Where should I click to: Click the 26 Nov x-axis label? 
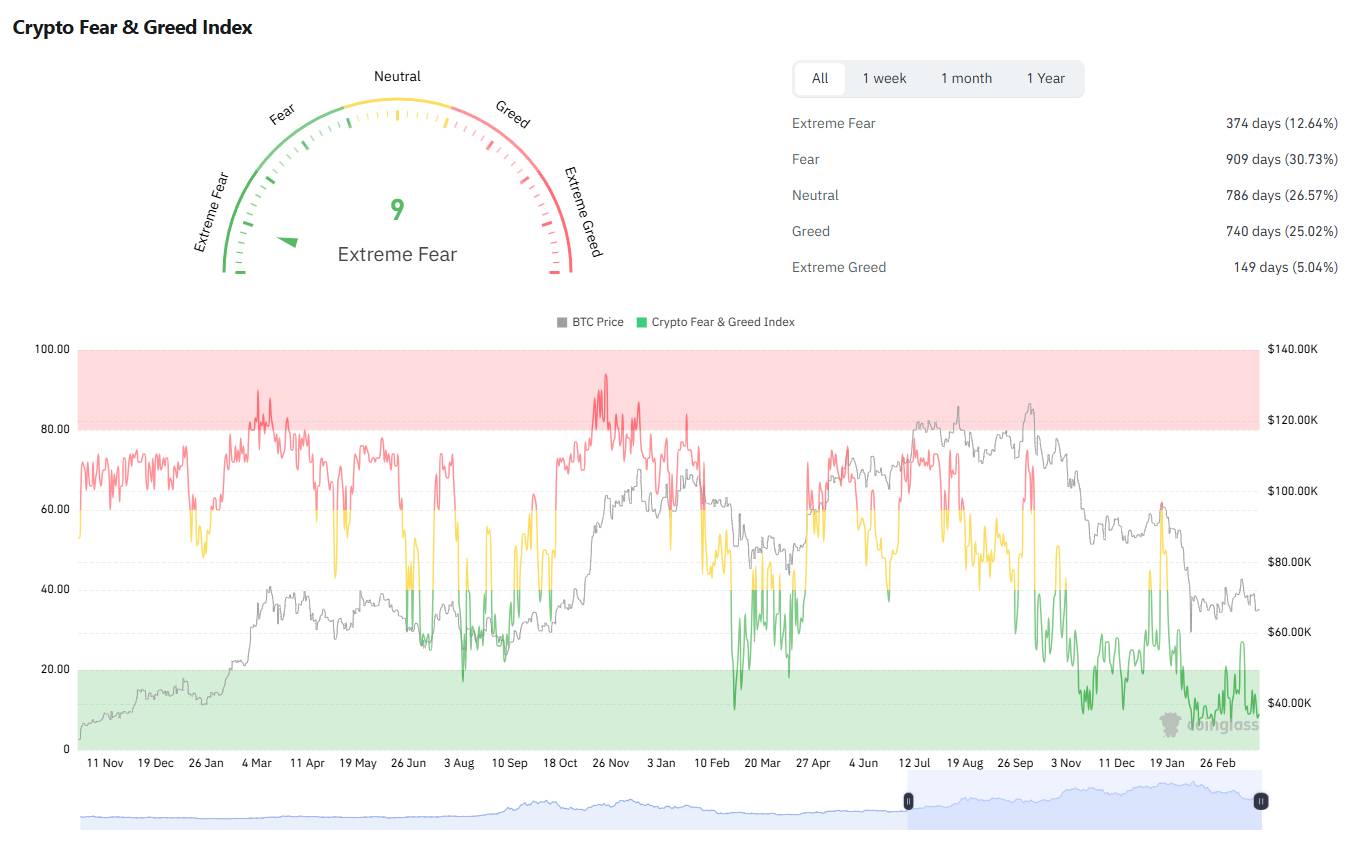(610, 763)
